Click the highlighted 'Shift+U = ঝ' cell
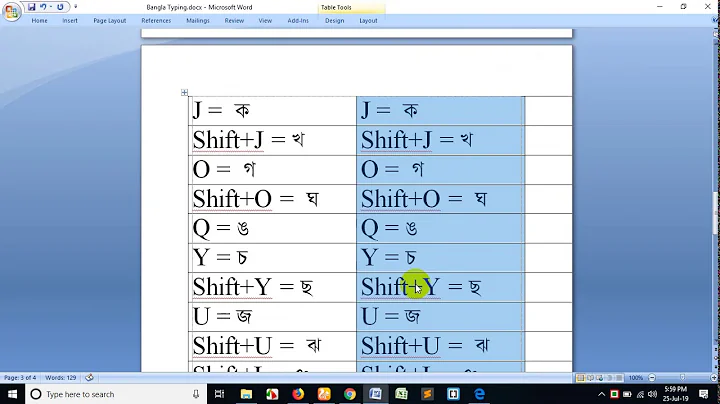 [x=440, y=346]
